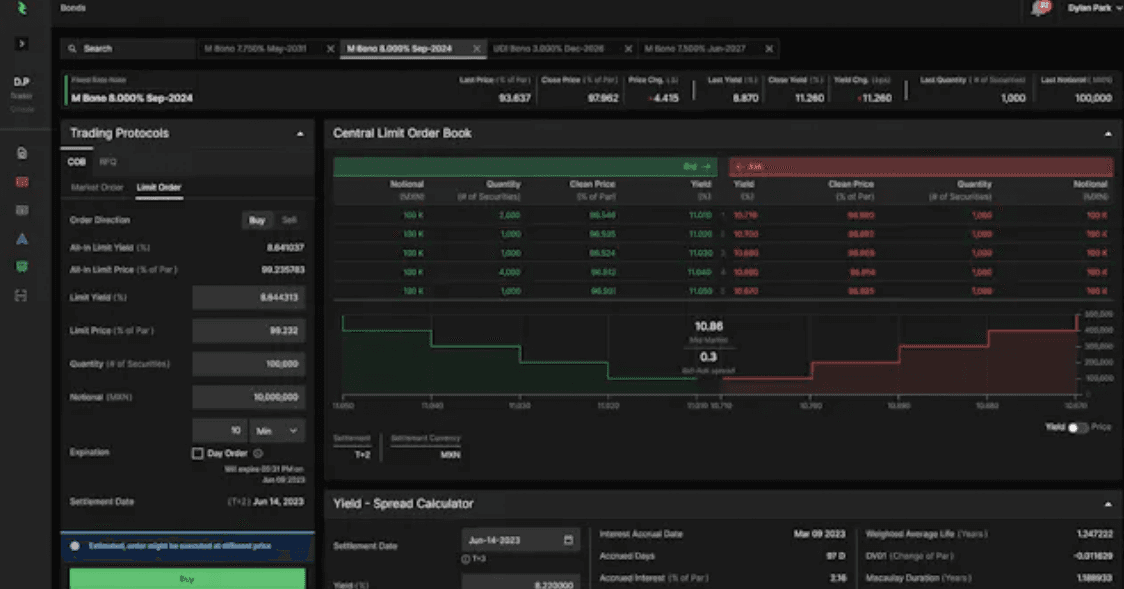Close the M Bono 8.000% Sep-2024 tab
This screenshot has width=1124, height=589.
point(477,49)
